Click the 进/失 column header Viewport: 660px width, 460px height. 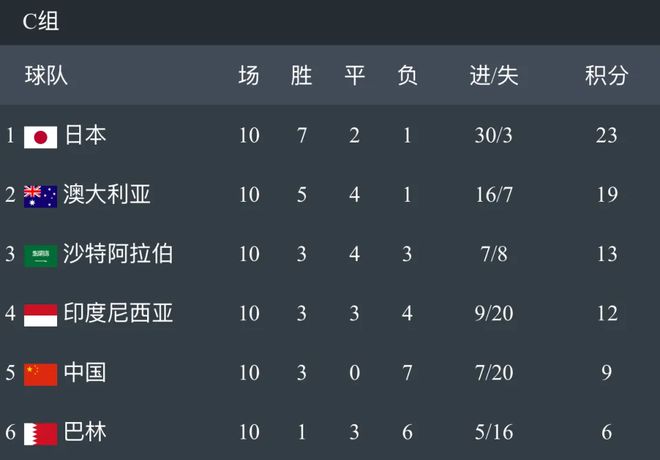pos(494,76)
